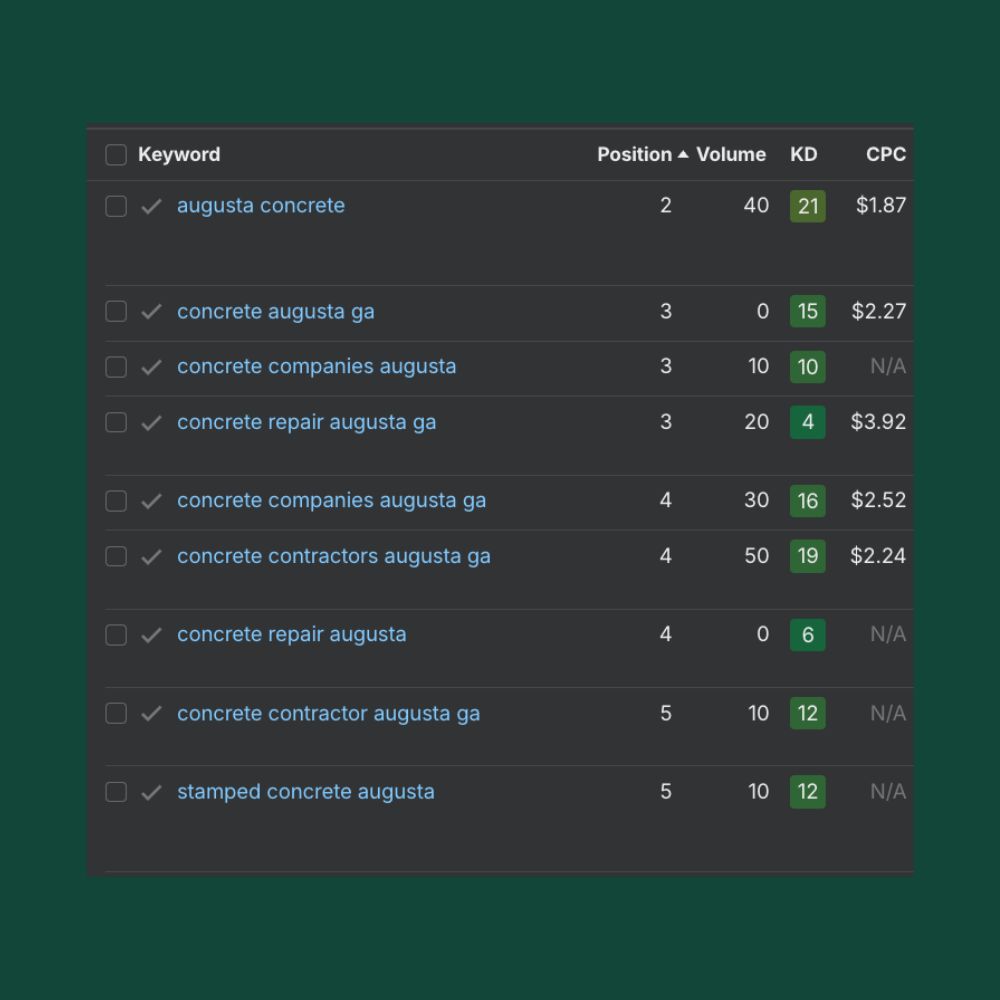This screenshot has width=1000, height=1000.
Task: Click checkmark icon beside concrete repair augusta ga
Action: point(151,423)
